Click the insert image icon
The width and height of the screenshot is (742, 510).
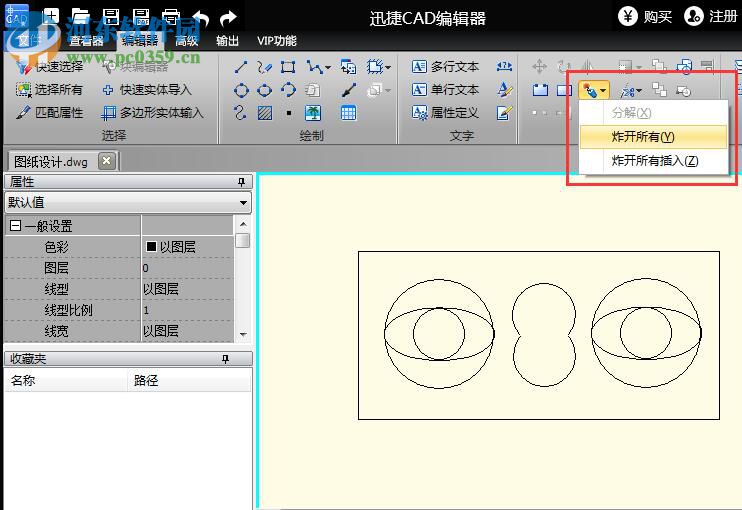click(x=313, y=113)
